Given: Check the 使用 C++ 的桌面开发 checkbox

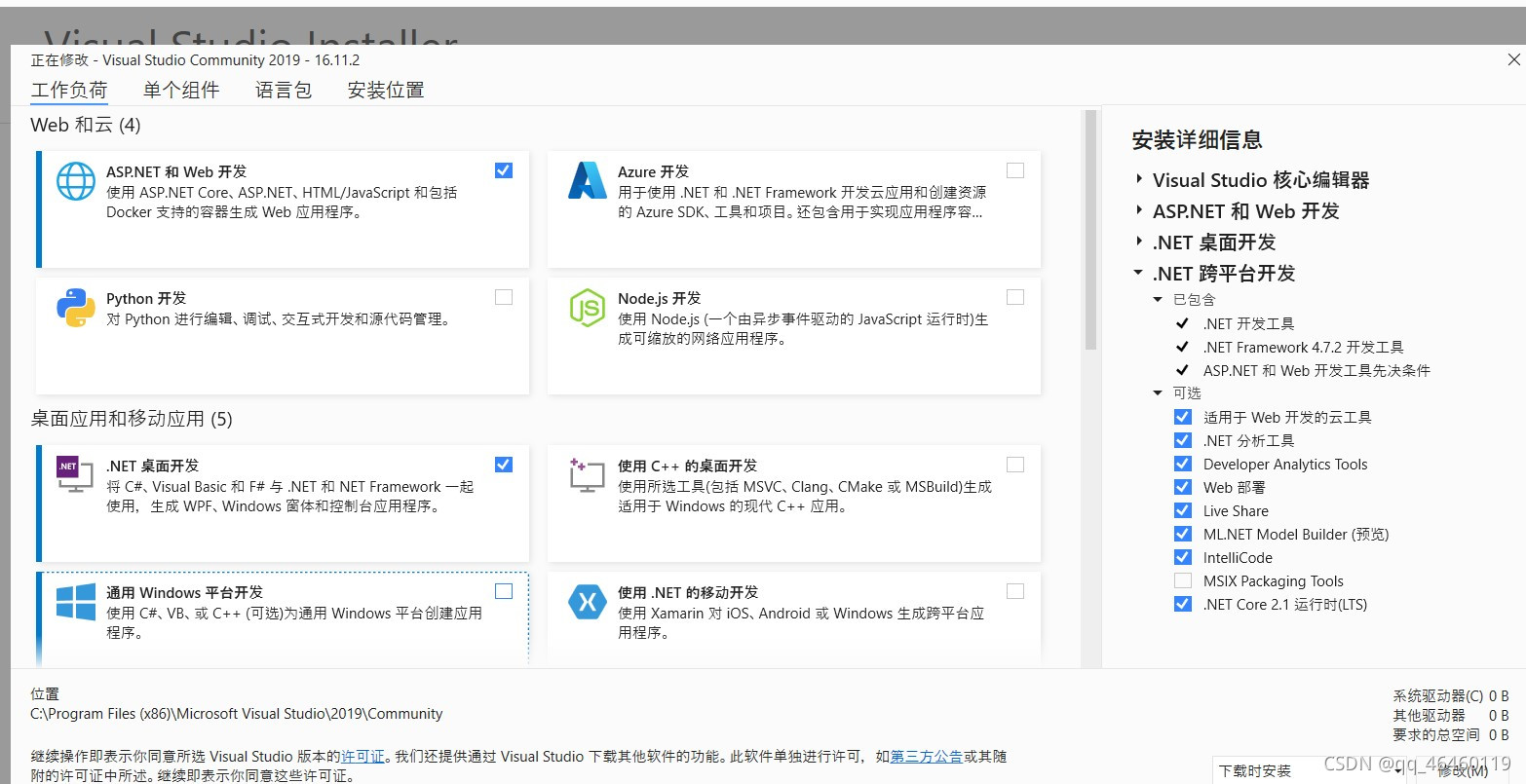Looking at the screenshot, I should pyautogui.click(x=1015, y=465).
